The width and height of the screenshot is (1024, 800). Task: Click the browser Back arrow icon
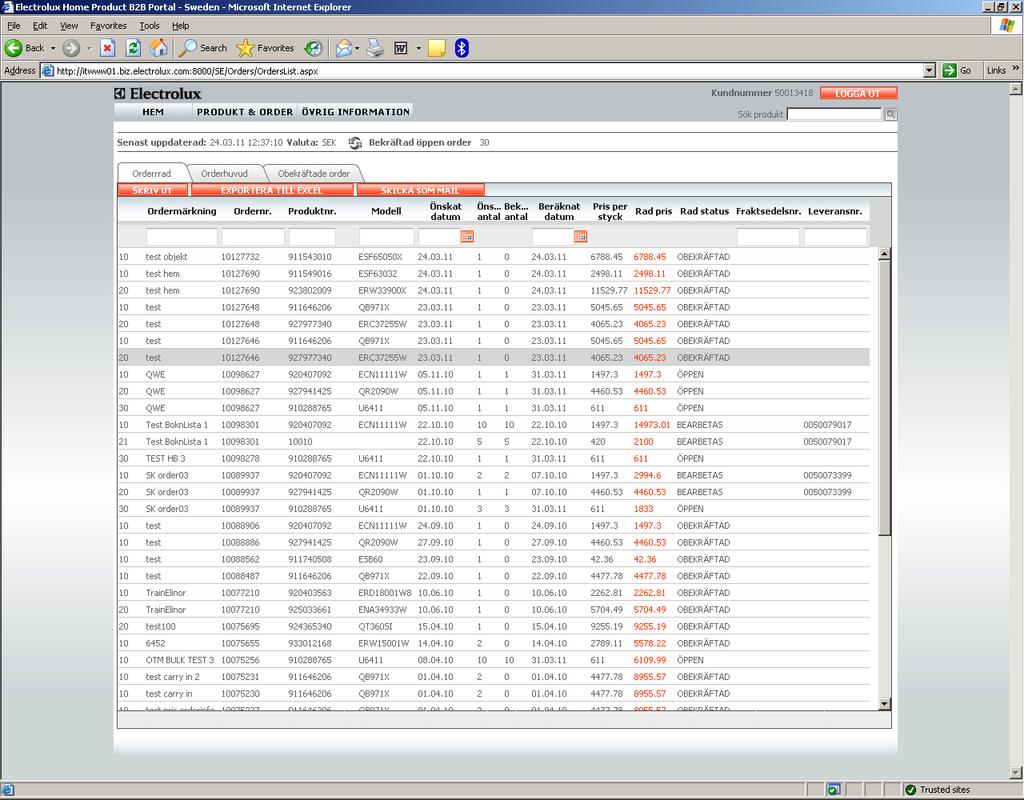click(x=14, y=48)
